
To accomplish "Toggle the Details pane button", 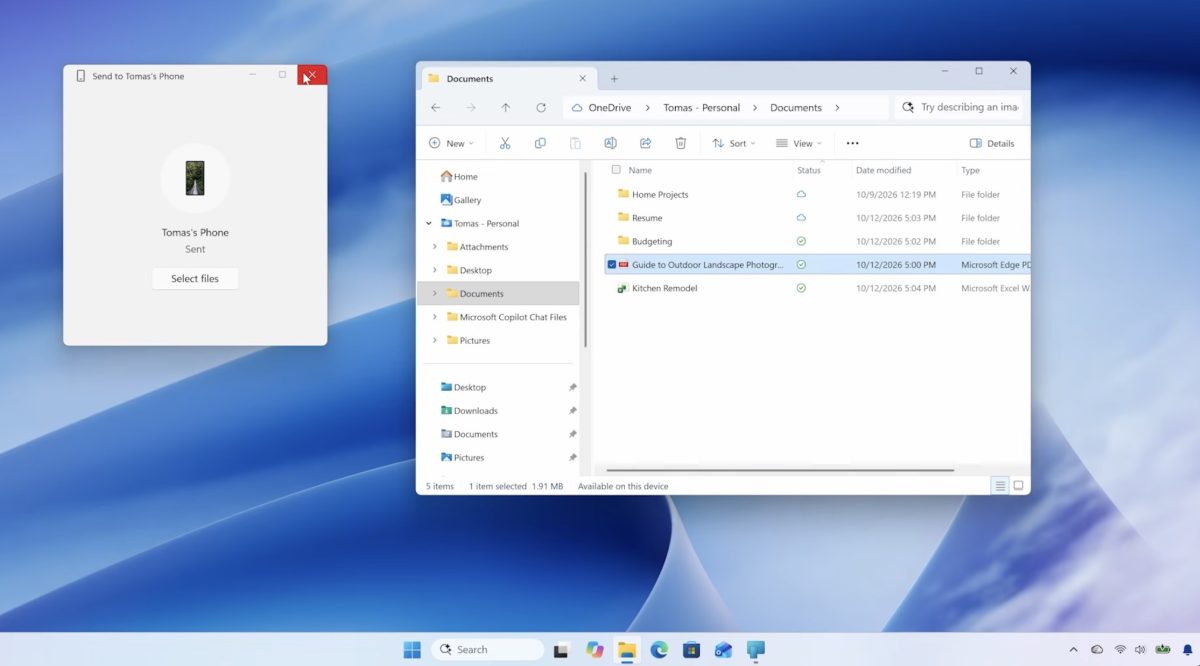I will (992, 143).
